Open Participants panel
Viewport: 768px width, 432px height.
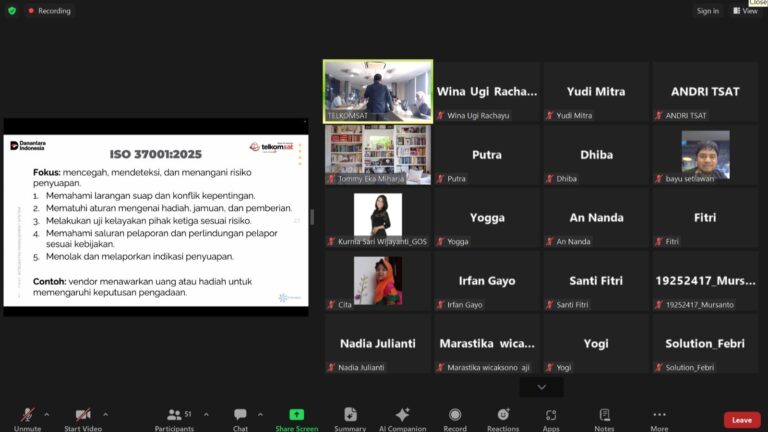click(x=174, y=419)
